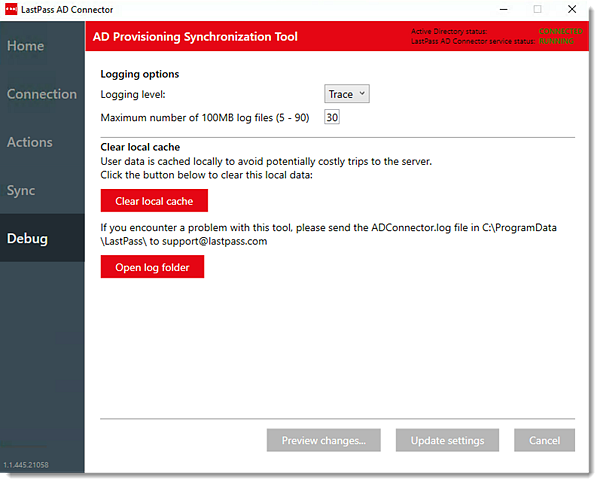Expand the Logging level dropdown
Viewport: 595px width, 479px height.
click(x=346, y=94)
